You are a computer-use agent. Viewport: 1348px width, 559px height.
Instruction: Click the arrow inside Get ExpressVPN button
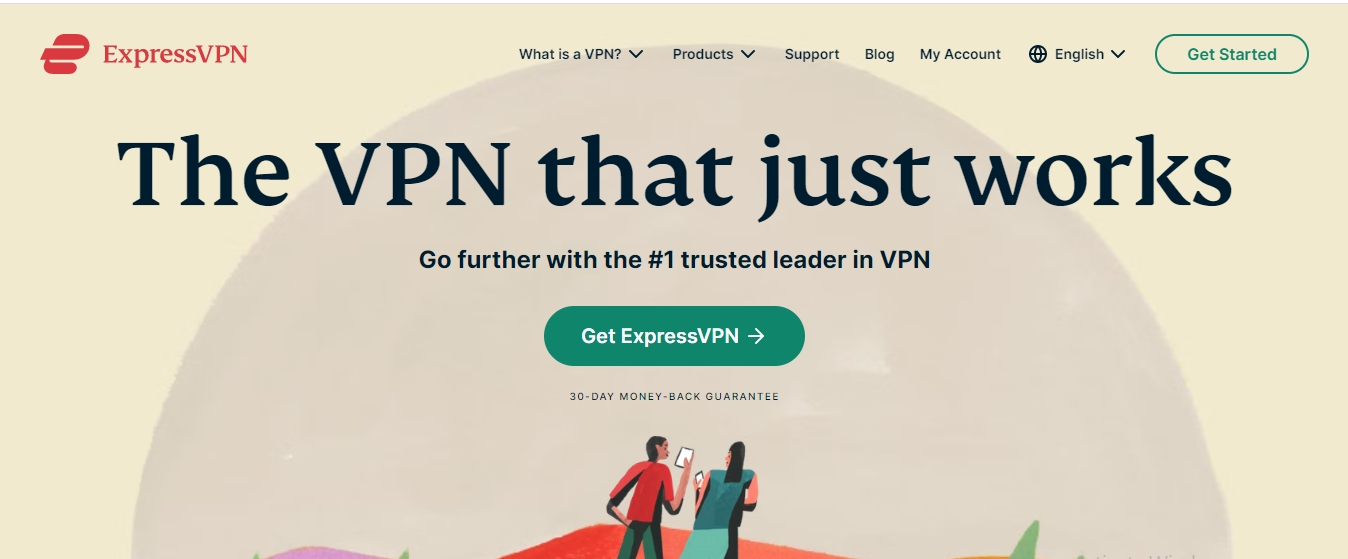(756, 336)
